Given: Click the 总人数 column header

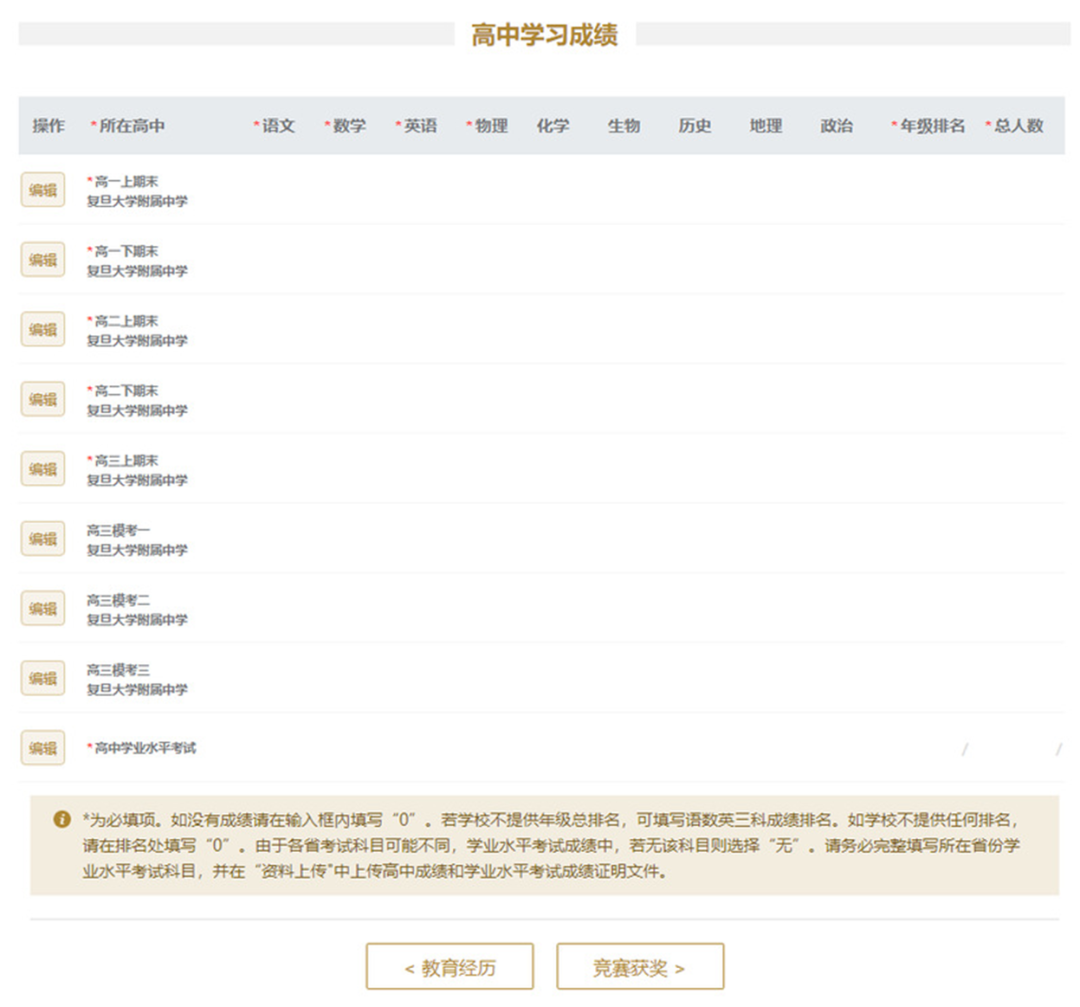Looking at the screenshot, I should [x=1017, y=126].
